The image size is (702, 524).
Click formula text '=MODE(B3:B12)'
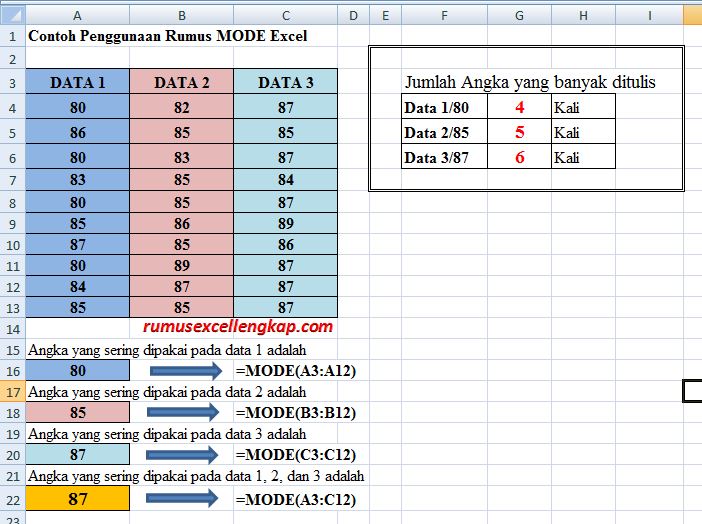296,413
